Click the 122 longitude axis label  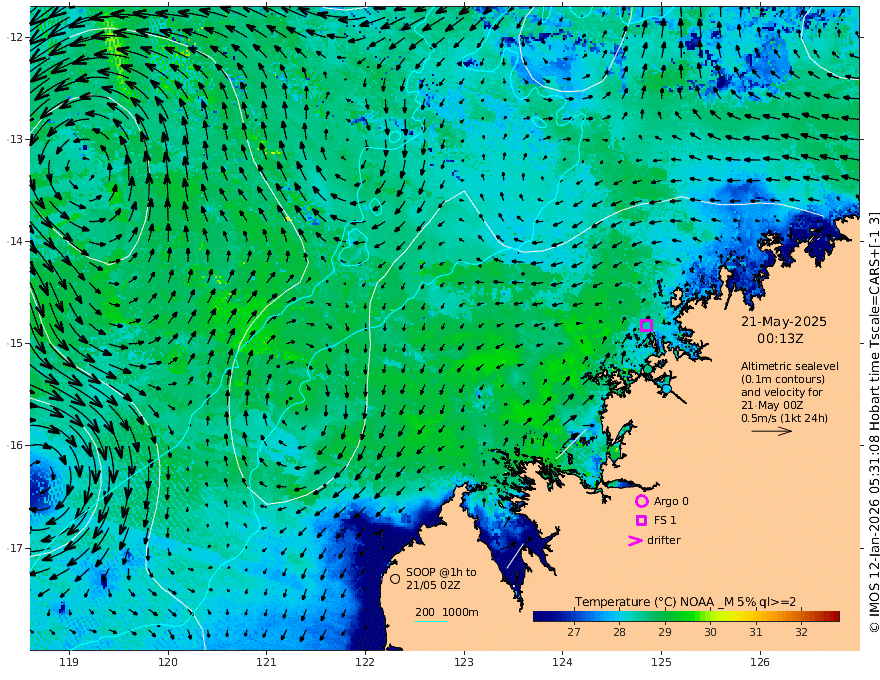tap(364, 662)
